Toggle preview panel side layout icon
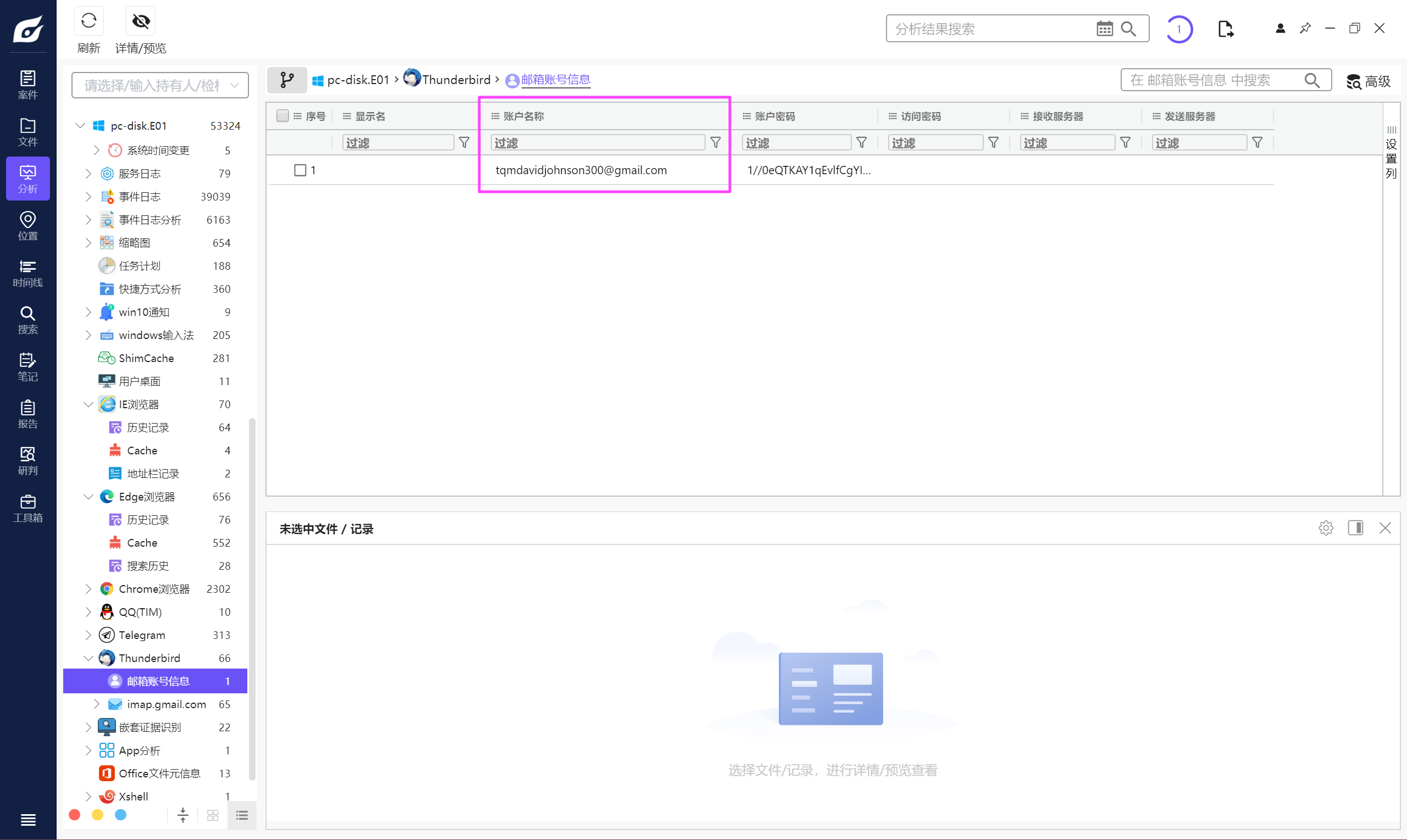1407x840 pixels. 1355,528
